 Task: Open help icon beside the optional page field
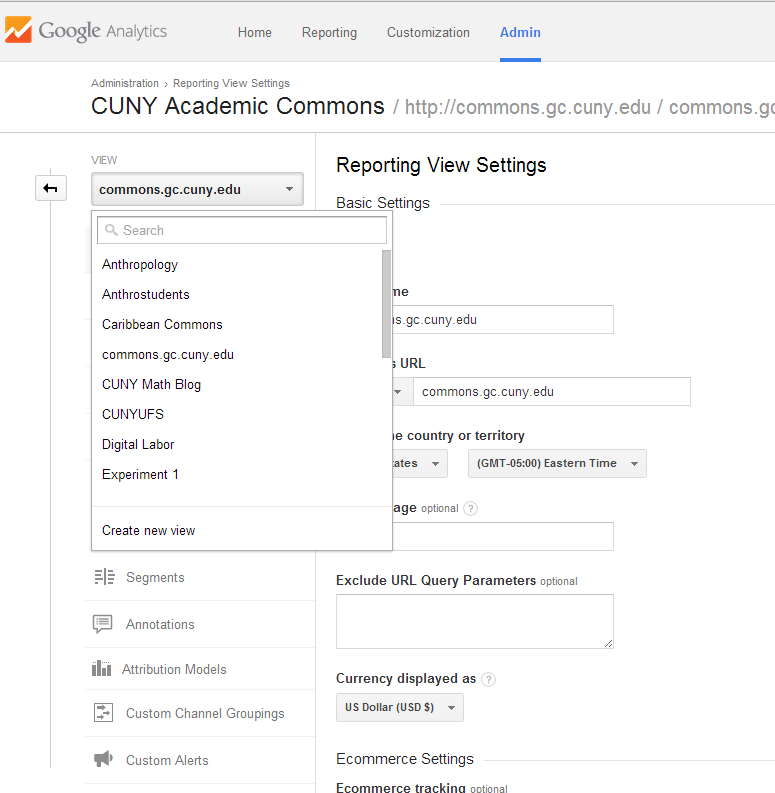[470, 508]
